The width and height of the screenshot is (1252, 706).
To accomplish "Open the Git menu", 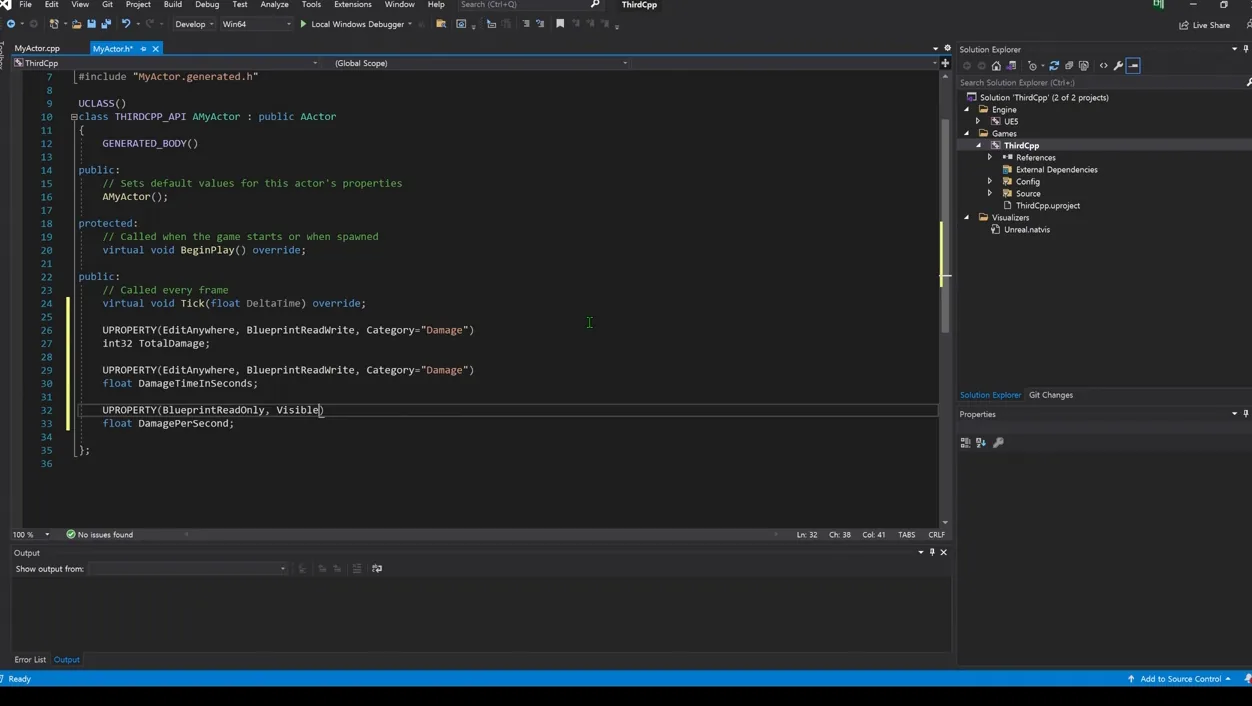I will click(107, 5).
